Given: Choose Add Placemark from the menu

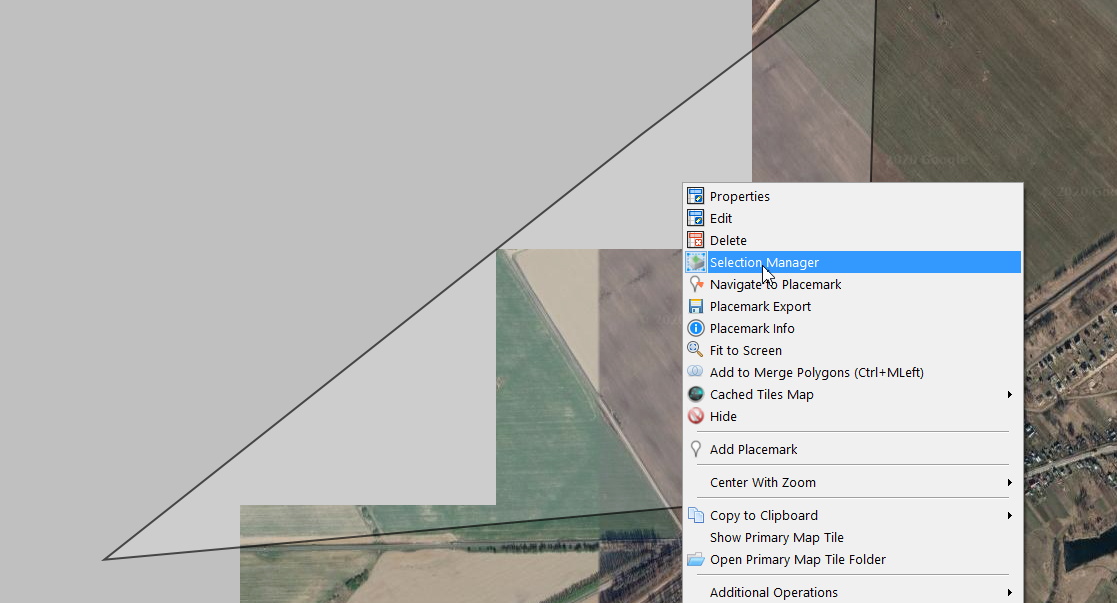Looking at the screenshot, I should (753, 450).
